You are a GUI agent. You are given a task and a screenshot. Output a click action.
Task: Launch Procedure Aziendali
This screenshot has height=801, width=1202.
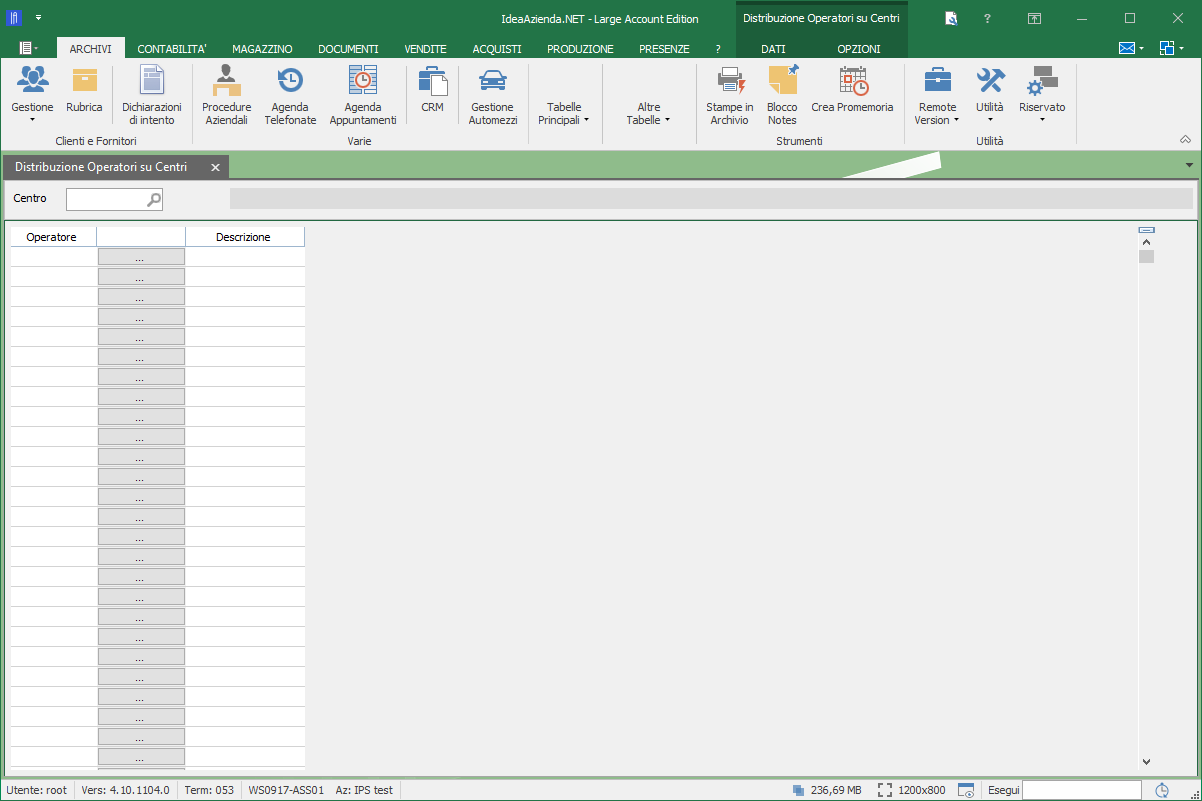pos(226,80)
